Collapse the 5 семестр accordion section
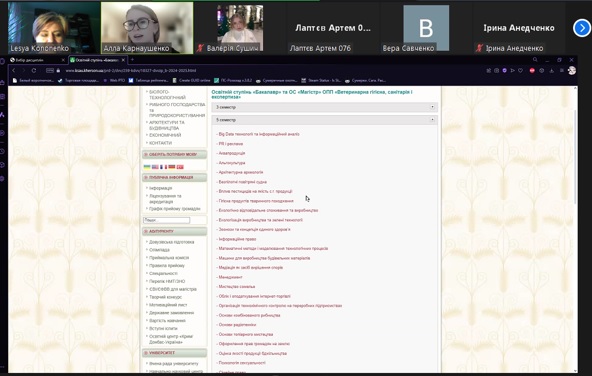Image resolution: width=592 pixels, height=376 pixels. coord(324,120)
